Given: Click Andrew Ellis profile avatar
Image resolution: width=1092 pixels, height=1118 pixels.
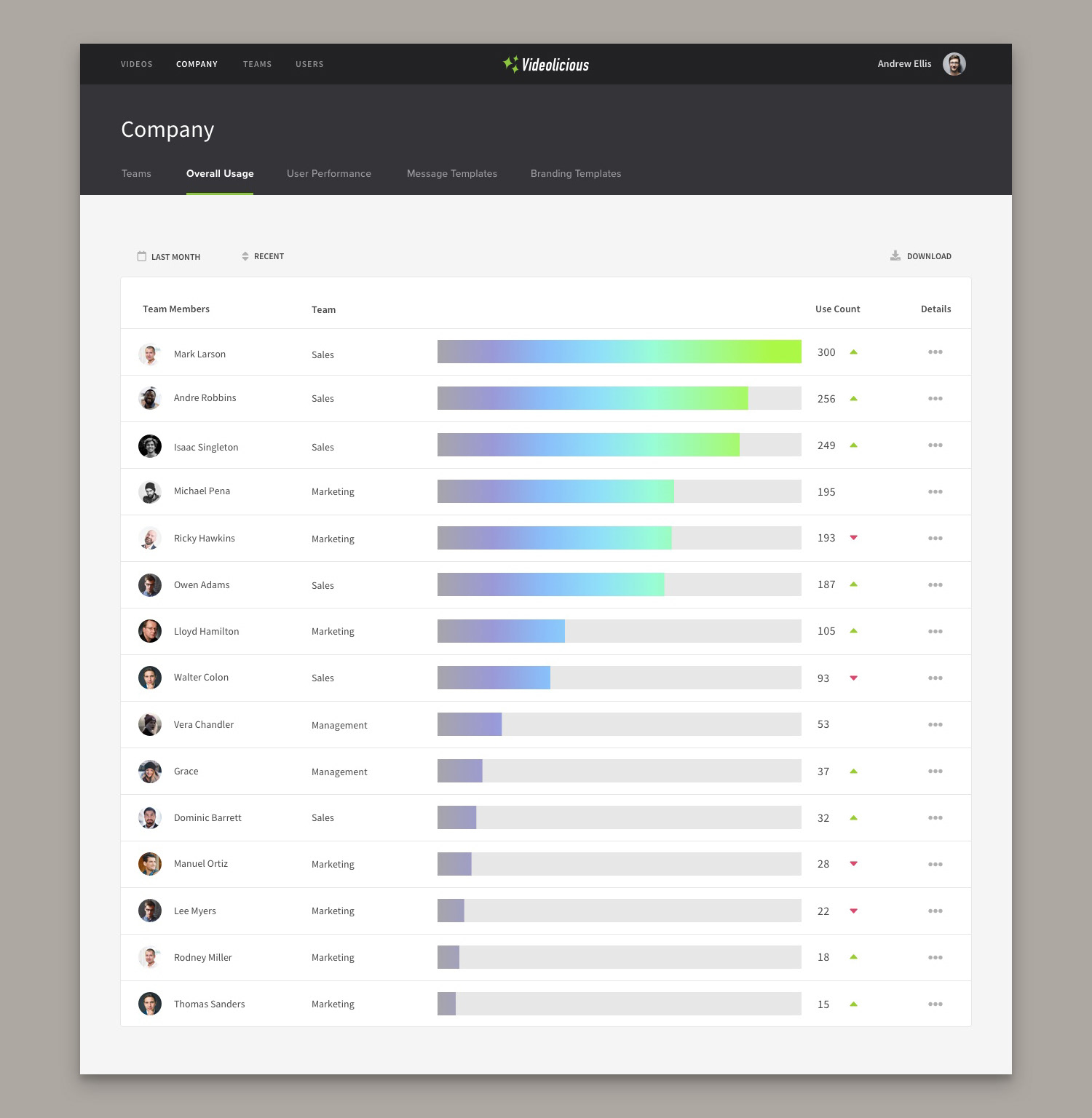Looking at the screenshot, I should click(954, 64).
